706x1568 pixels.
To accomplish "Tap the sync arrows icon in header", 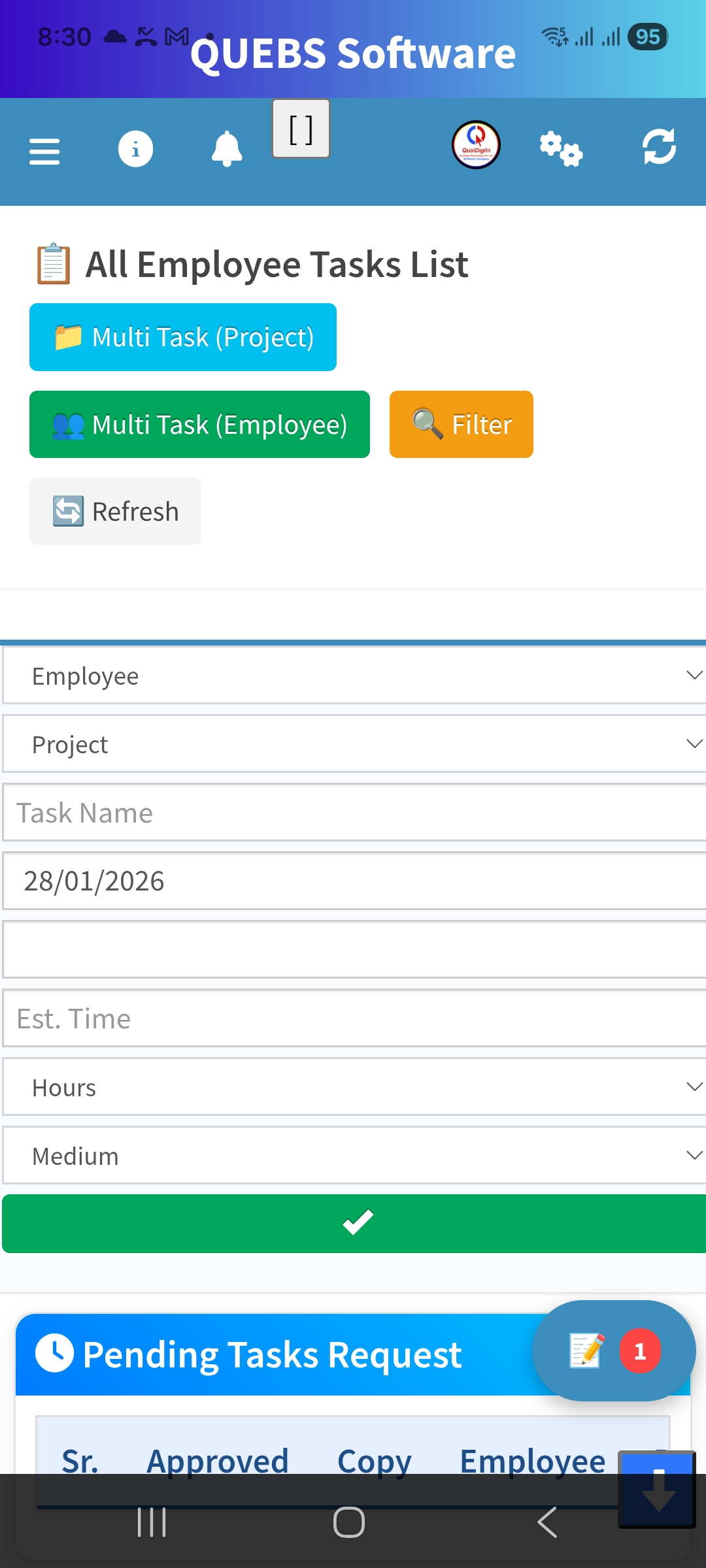I will (659, 147).
